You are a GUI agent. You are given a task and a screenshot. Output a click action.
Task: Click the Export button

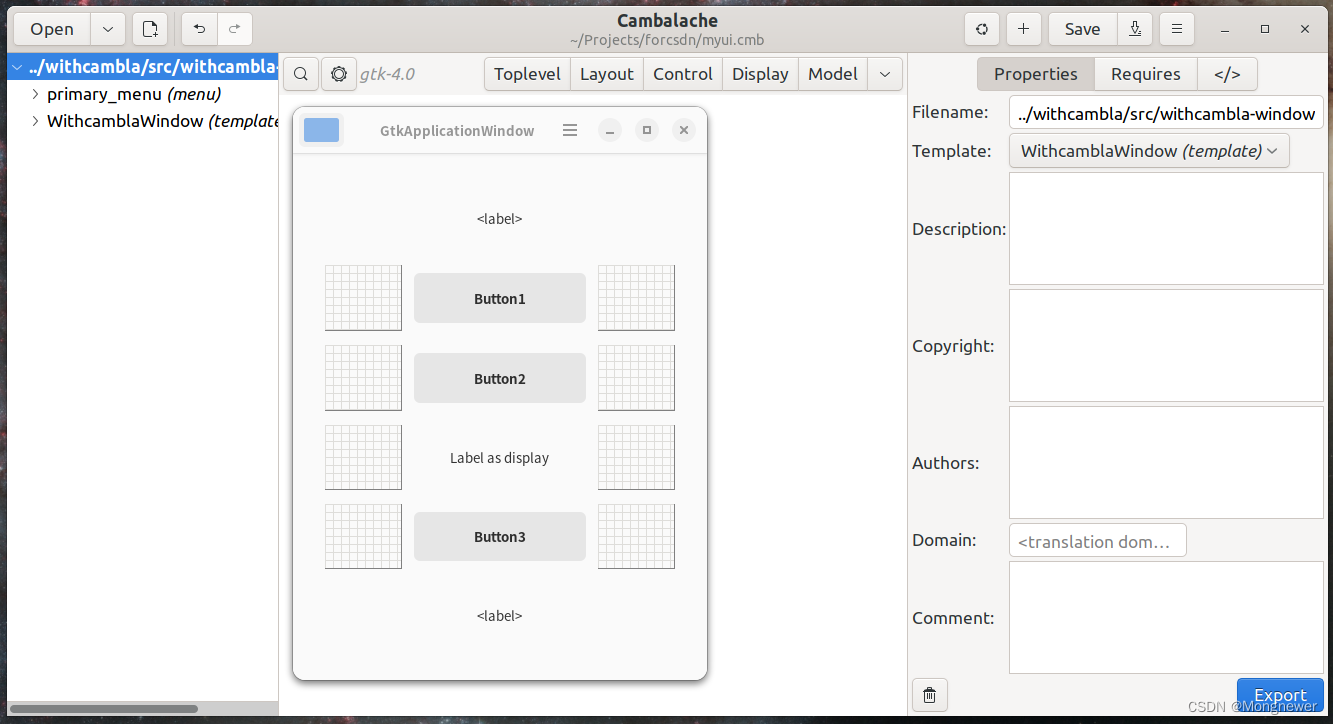point(1280,694)
